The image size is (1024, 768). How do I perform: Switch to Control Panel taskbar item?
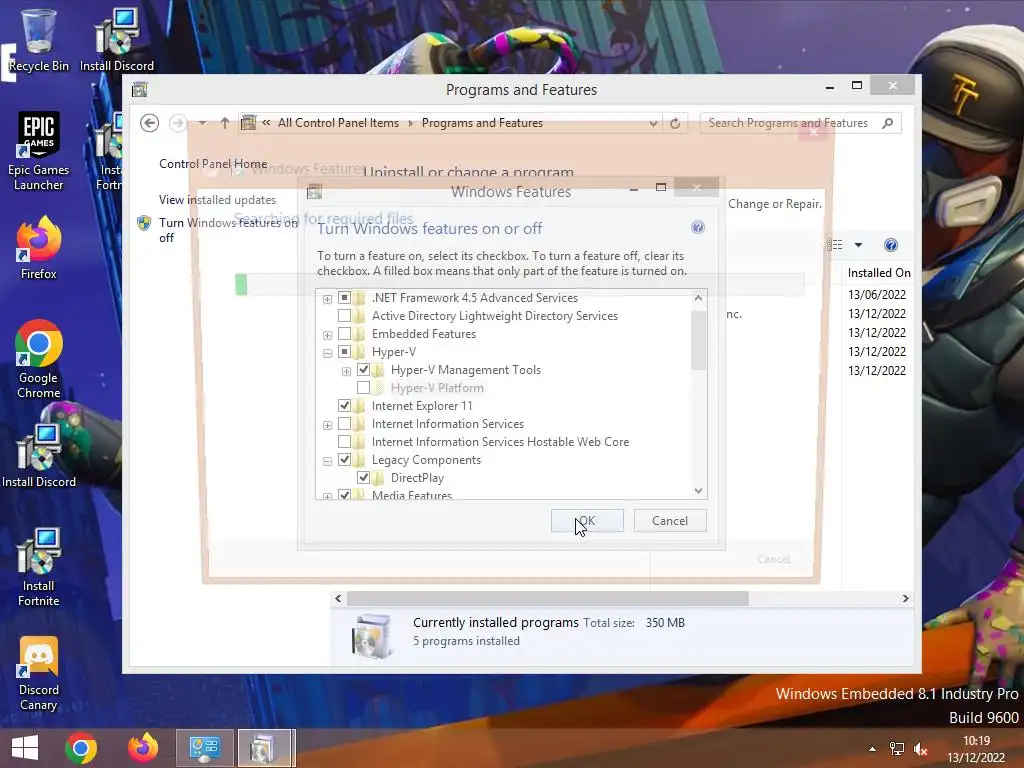click(x=204, y=748)
